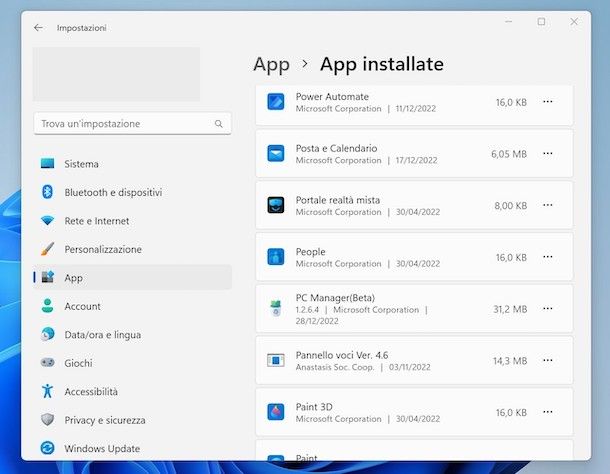Click the search magnifier icon in the settings search box
Viewport: 610px width, 474px height.
(x=219, y=124)
